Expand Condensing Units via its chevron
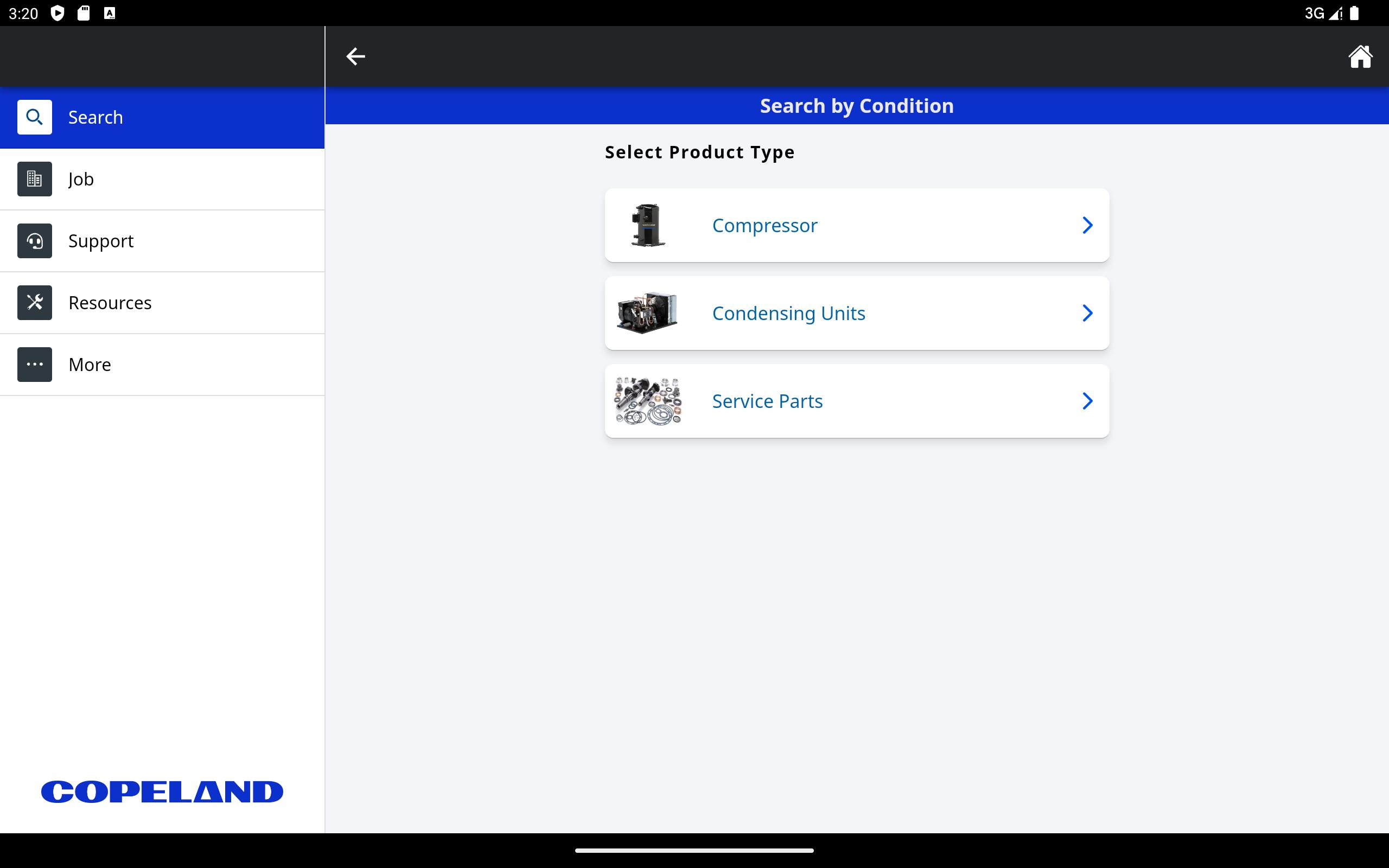This screenshot has width=1389, height=868. coord(1087,313)
